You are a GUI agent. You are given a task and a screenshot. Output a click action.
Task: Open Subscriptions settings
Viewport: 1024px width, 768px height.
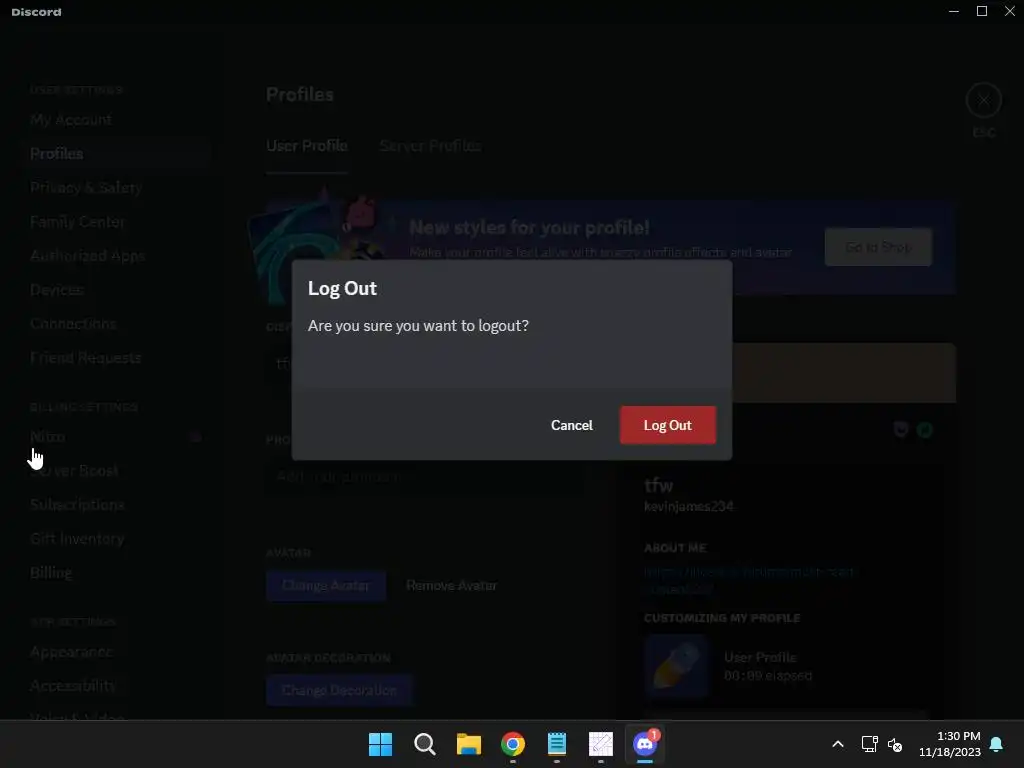(77, 504)
